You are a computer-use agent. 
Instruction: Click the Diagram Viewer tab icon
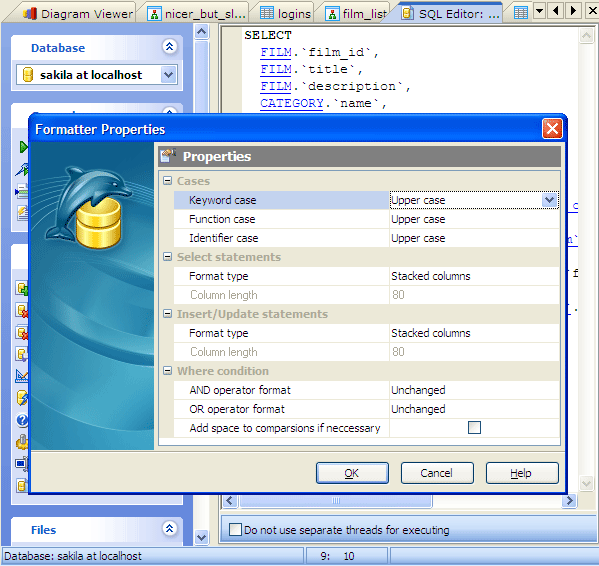pyautogui.click(x=30, y=13)
